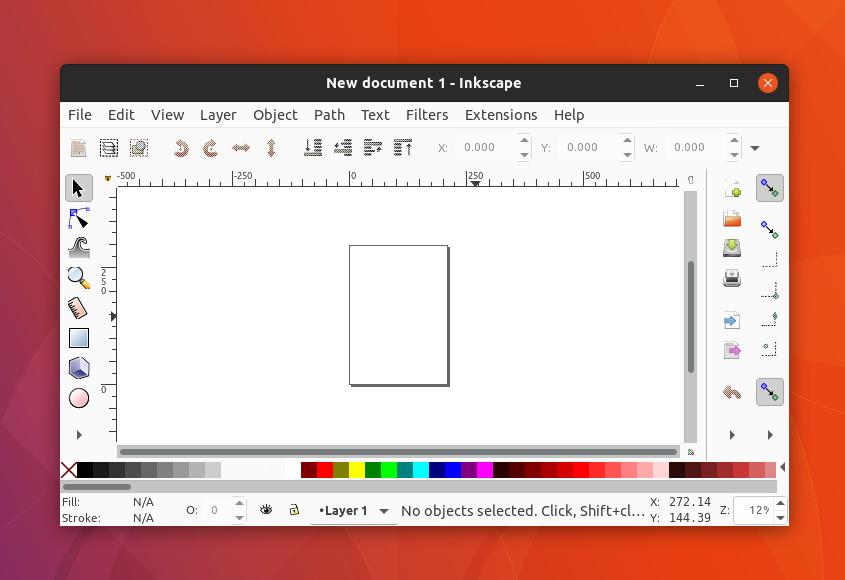
Task: Toggle Layer 1 lock icon
Action: tap(294, 509)
